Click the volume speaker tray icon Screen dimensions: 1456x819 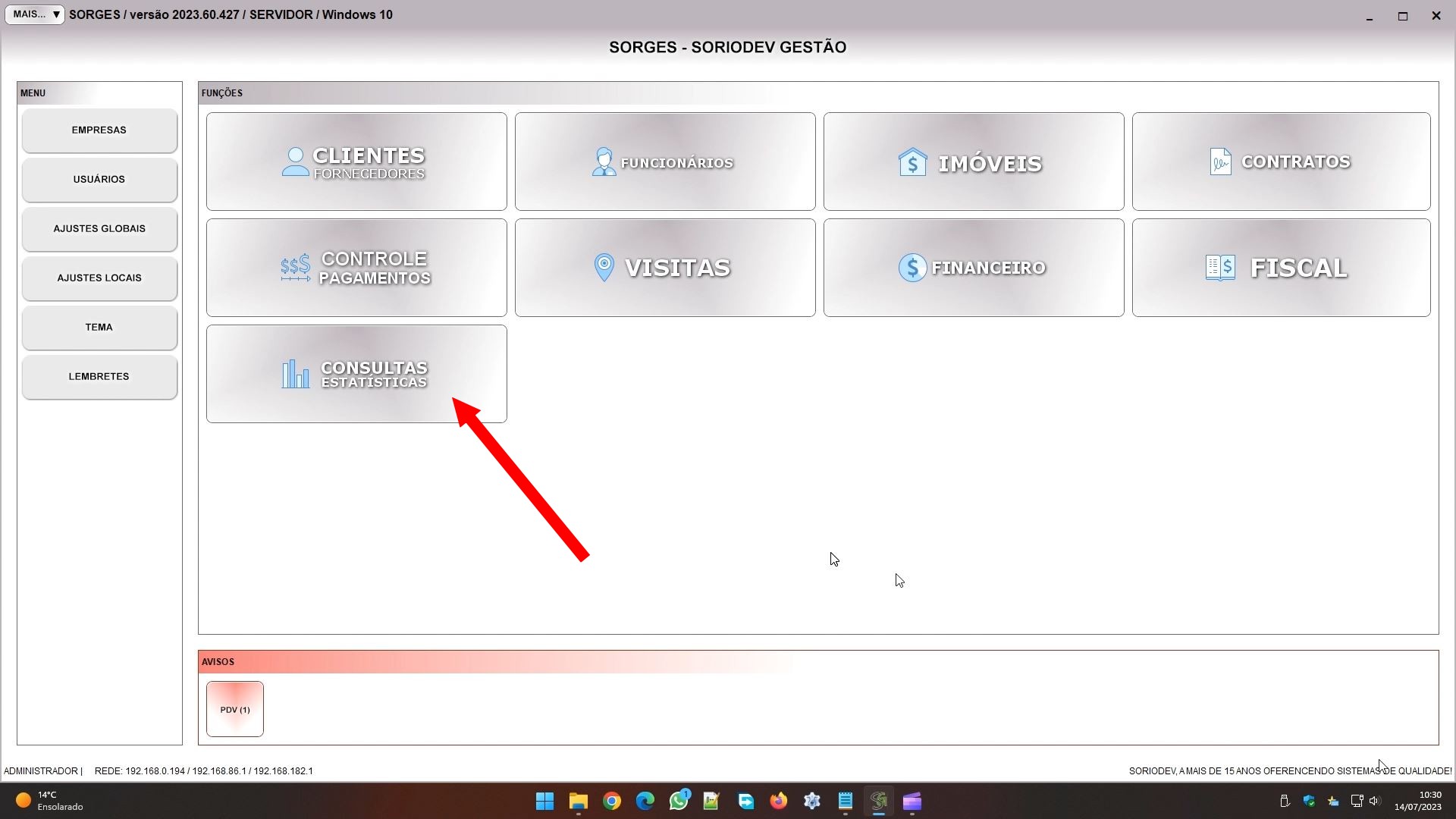tap(1374, 801)
